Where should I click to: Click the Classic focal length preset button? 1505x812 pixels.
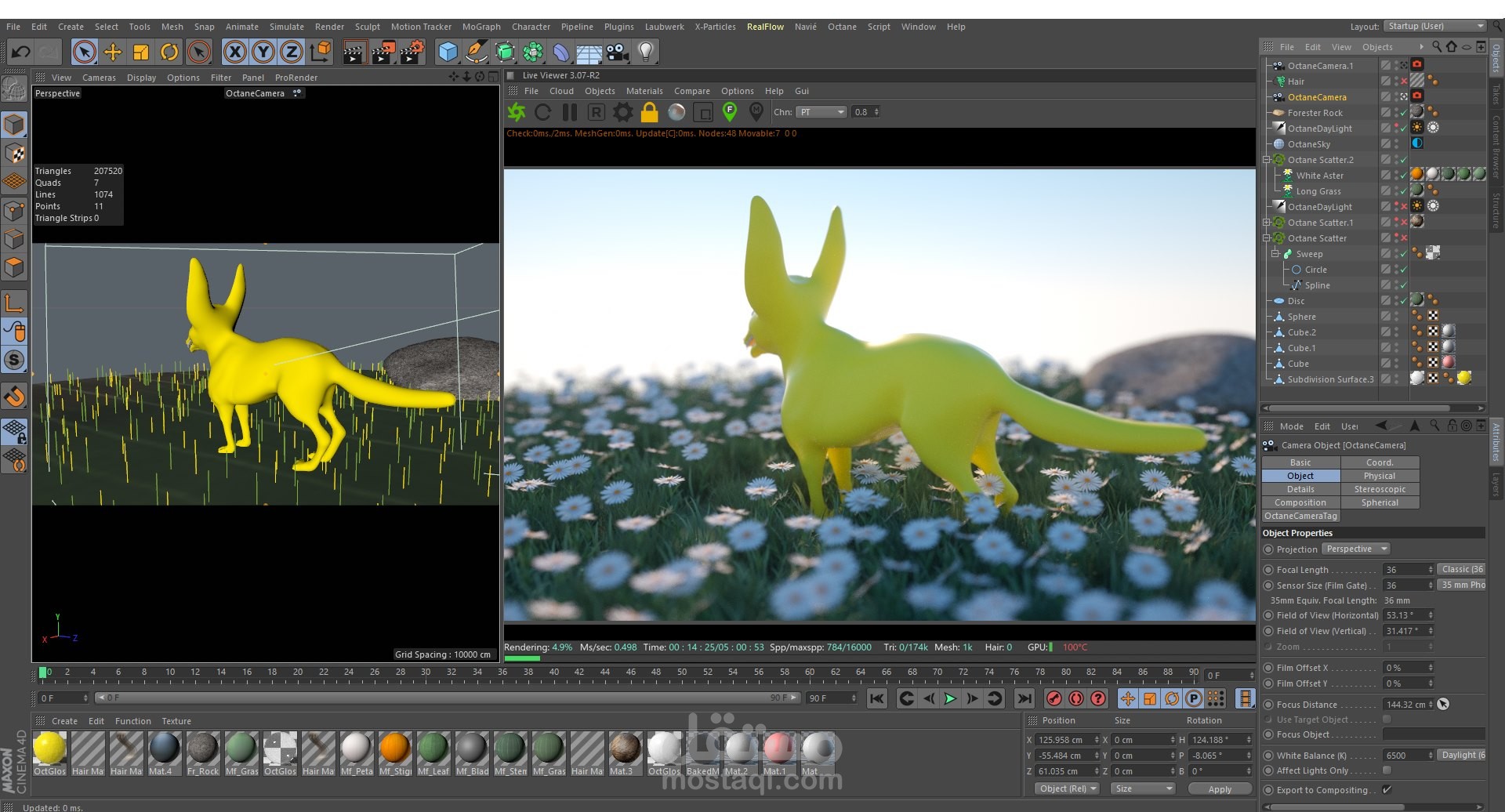(x=1461, y=568)
